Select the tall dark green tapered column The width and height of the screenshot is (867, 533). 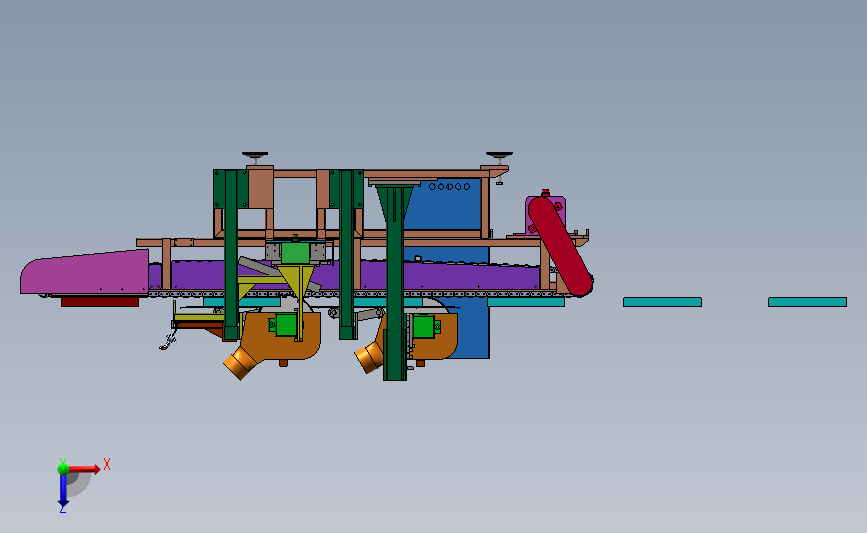pyautogui.click(x=395, y=282)
